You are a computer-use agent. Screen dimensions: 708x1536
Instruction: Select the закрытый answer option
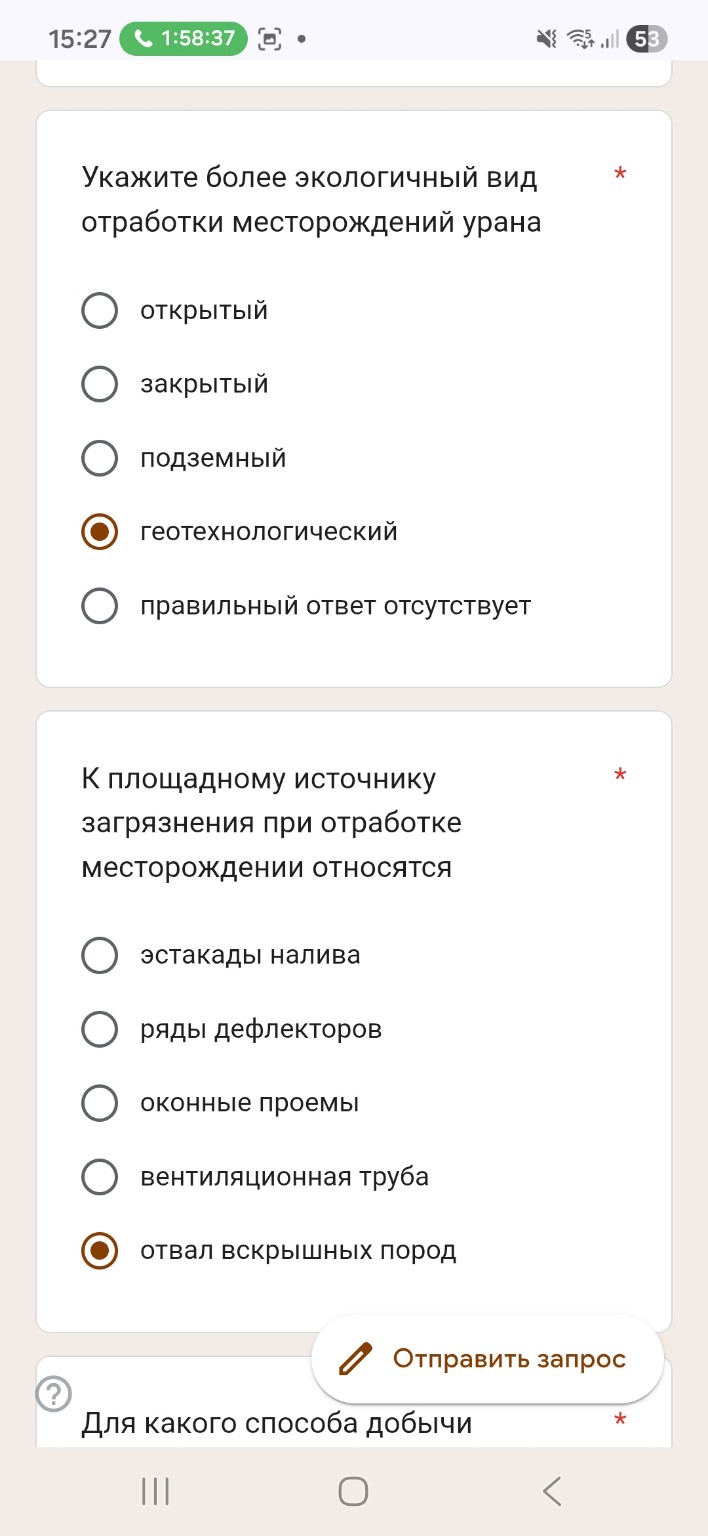click(x=99, y=384)
